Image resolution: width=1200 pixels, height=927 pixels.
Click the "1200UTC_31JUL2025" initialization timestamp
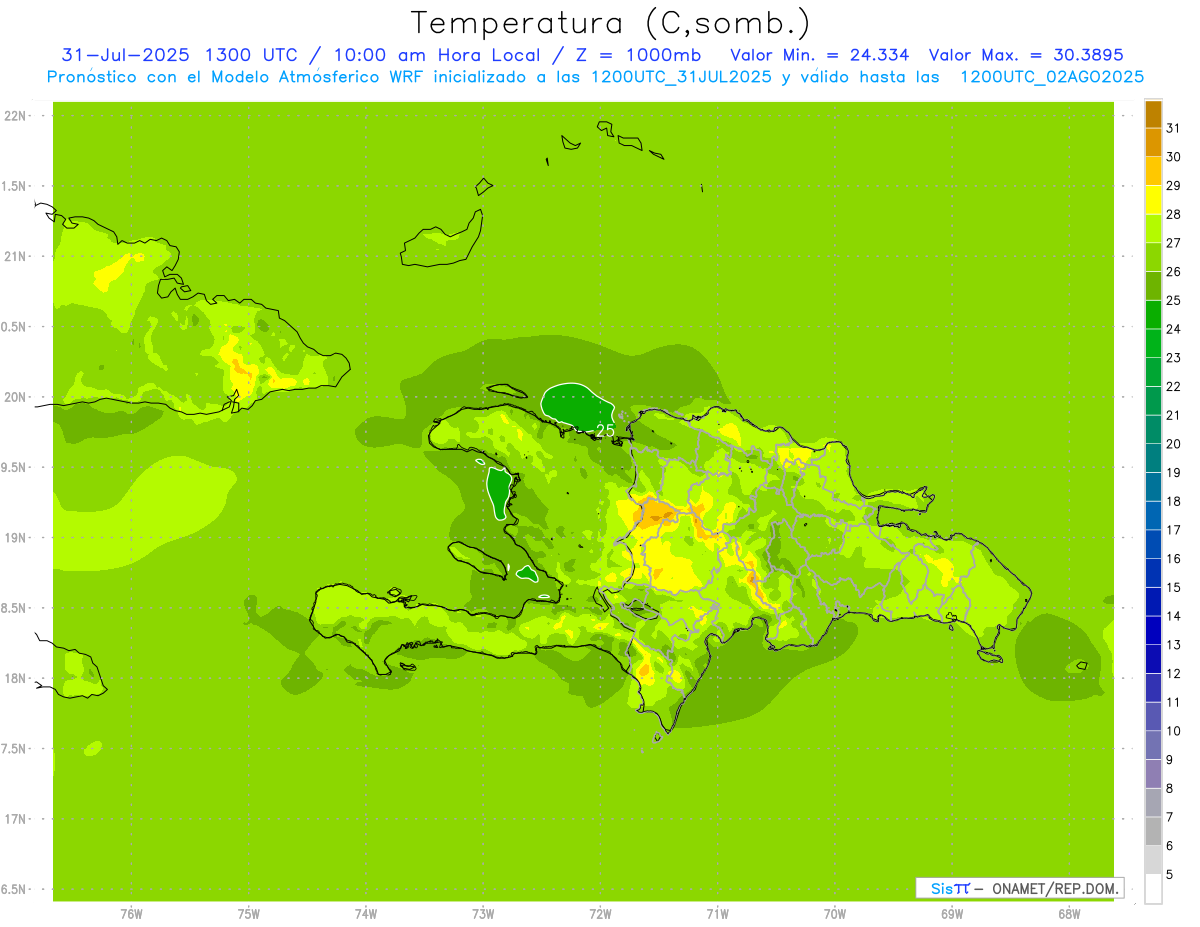681,76
